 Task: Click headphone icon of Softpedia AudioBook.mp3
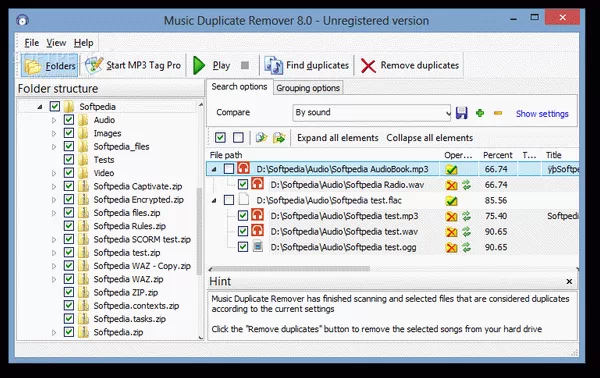(x=243, y=168)
